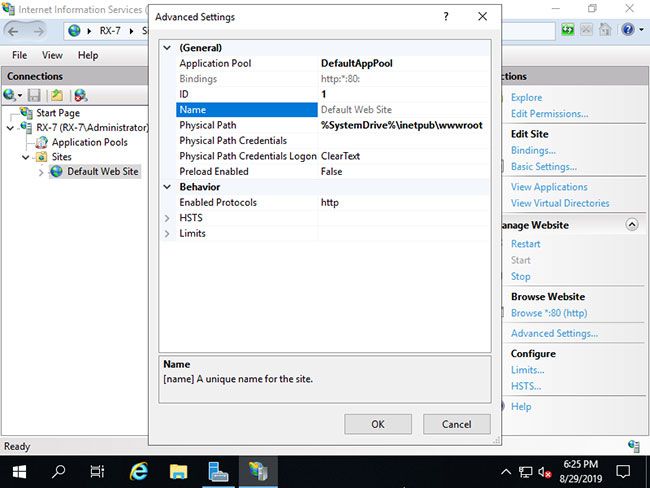Click Browse *:80 (http) link

coord(549,313)
